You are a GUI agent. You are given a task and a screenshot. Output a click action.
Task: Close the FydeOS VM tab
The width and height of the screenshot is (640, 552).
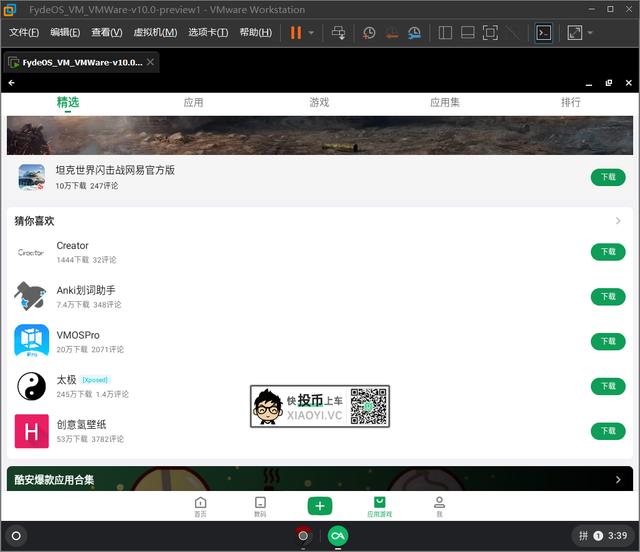pos(151,62)
